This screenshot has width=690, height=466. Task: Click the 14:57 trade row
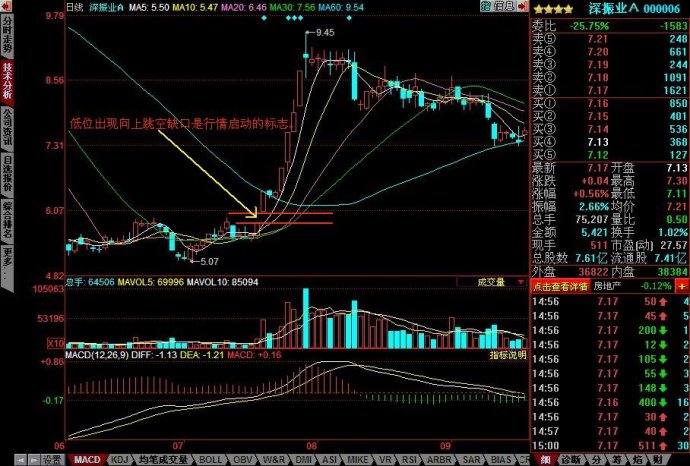[x=610, y=431]
